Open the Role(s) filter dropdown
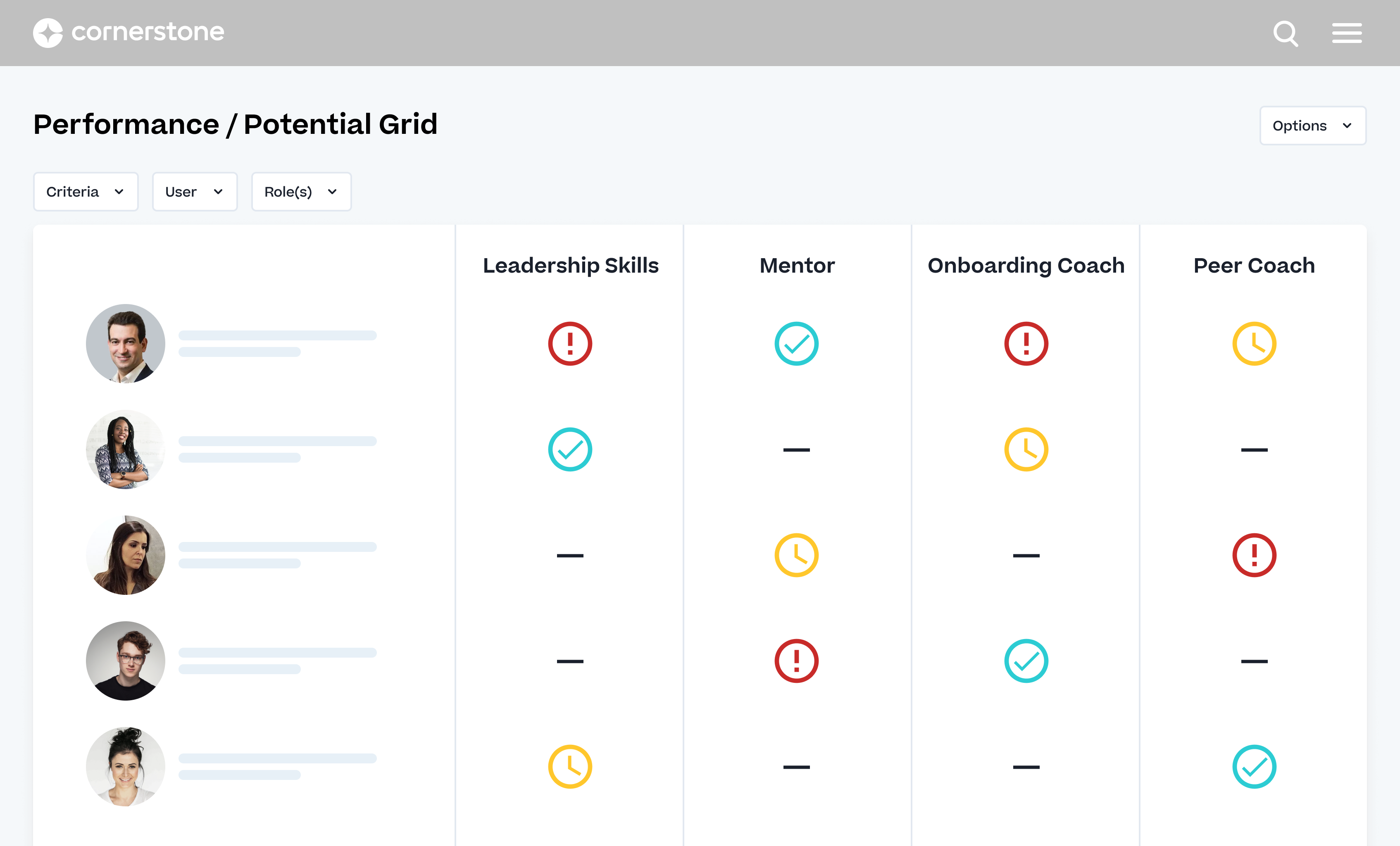The height and width of the screenshot is (846, 1400). [301, 192]
